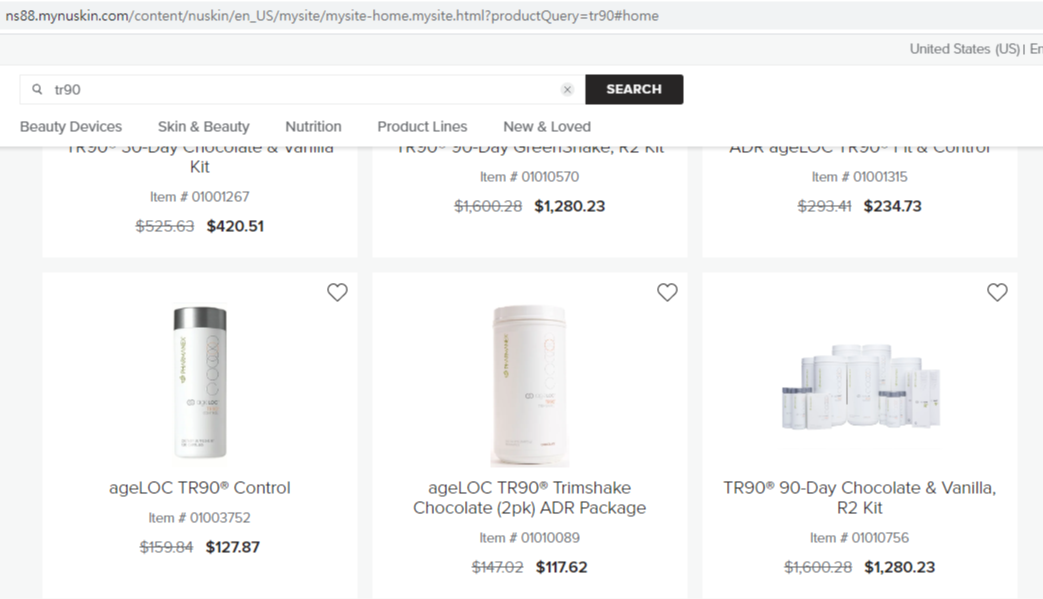Click Item # 01010756 text
The width and height of the screenshot is (1043, 599).
859,537
